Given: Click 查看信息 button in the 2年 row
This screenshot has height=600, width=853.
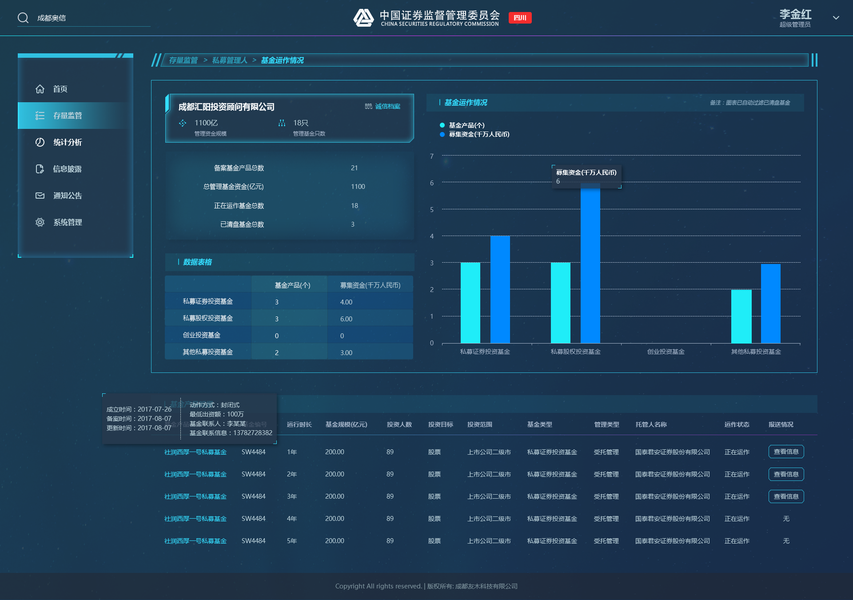Looking at the screenshot, I should coord(786,474).
